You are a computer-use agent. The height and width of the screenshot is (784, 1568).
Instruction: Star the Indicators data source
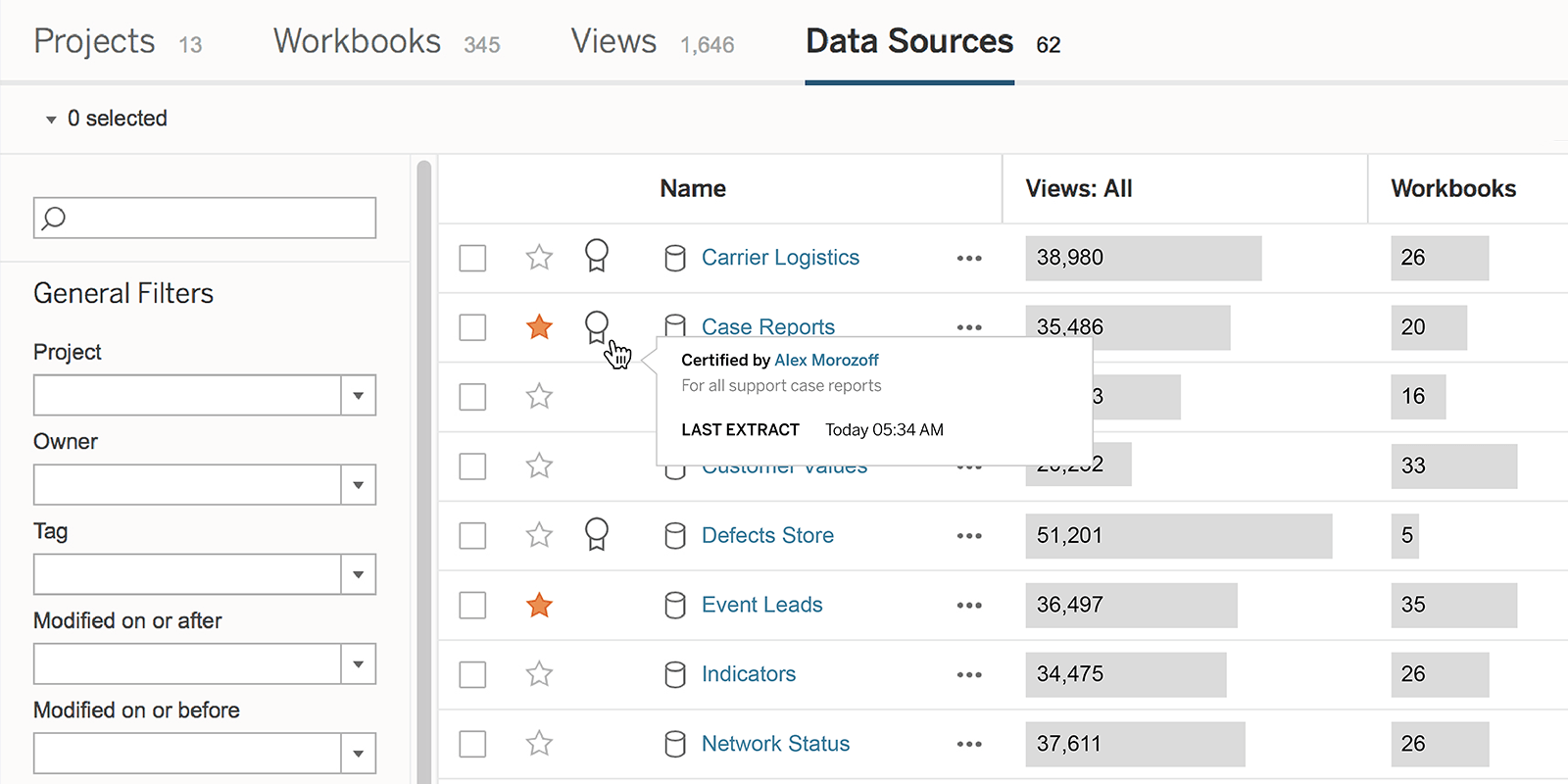click(539, 674)
